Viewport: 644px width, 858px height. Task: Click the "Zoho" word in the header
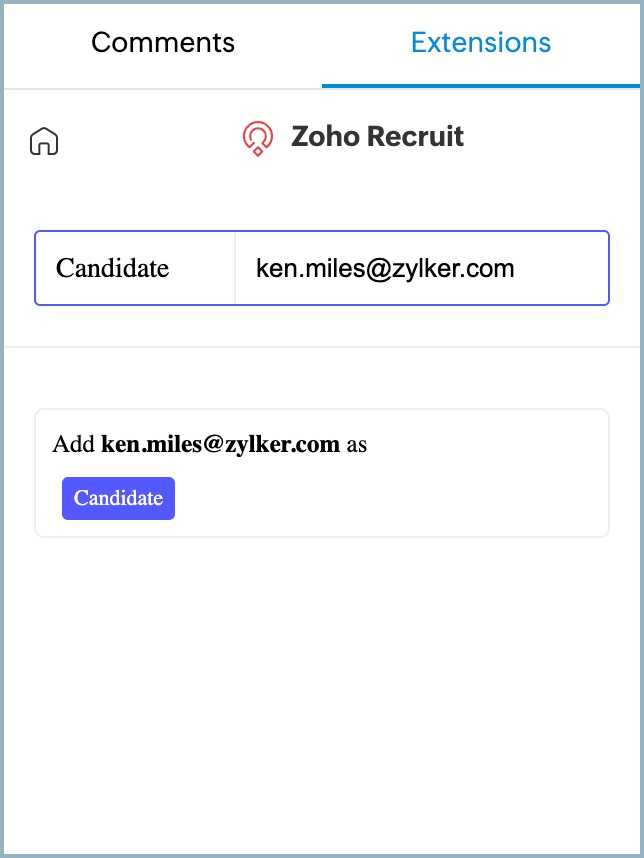pos(324,137)
